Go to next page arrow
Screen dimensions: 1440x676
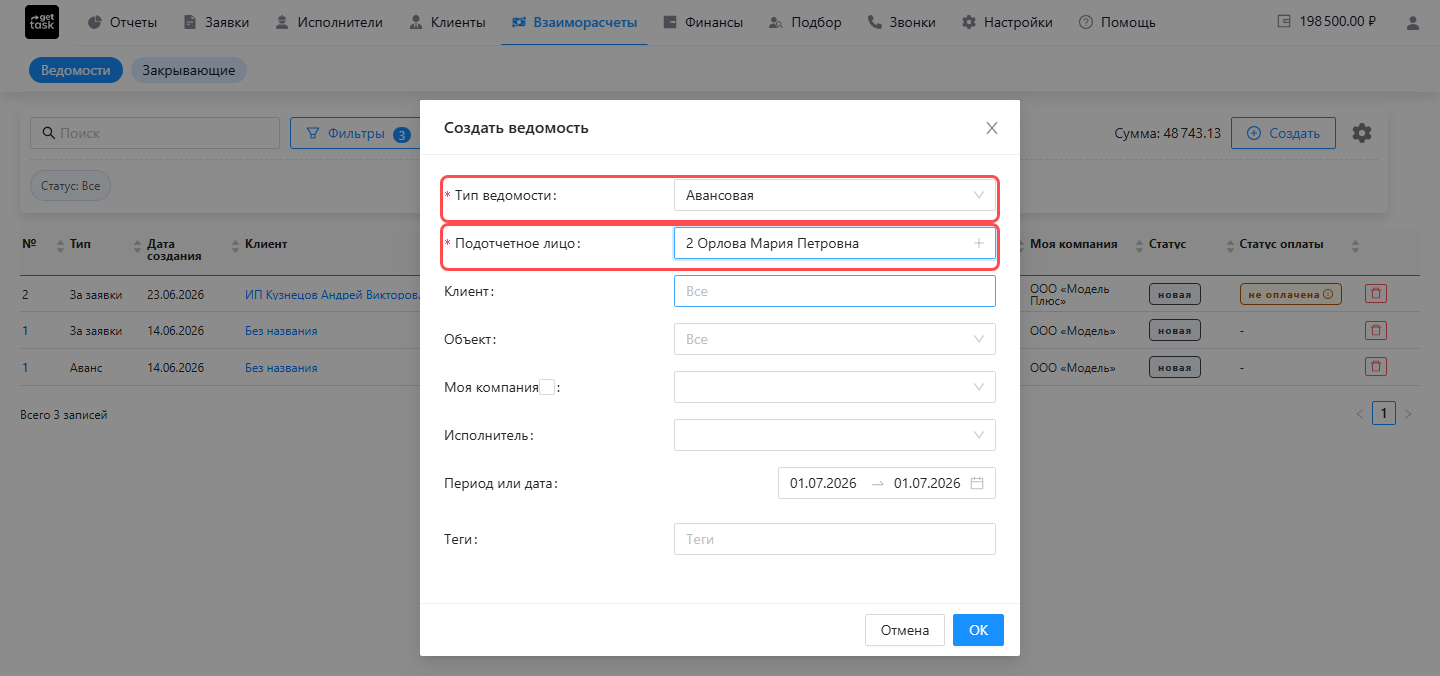click(x=1408, y=414)
